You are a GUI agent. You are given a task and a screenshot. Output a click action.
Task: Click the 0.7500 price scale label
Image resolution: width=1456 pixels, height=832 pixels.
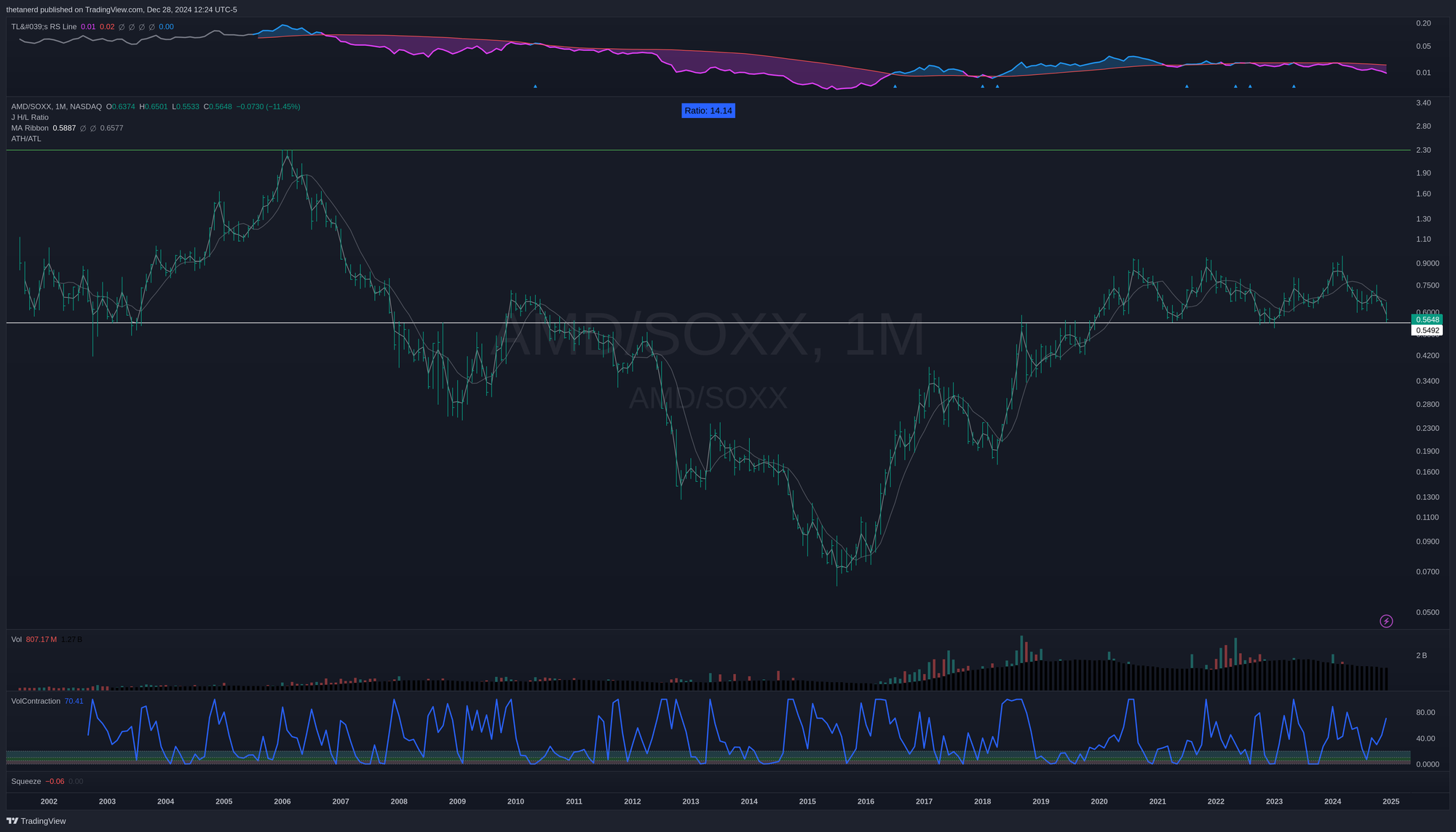click(1427, 286)
